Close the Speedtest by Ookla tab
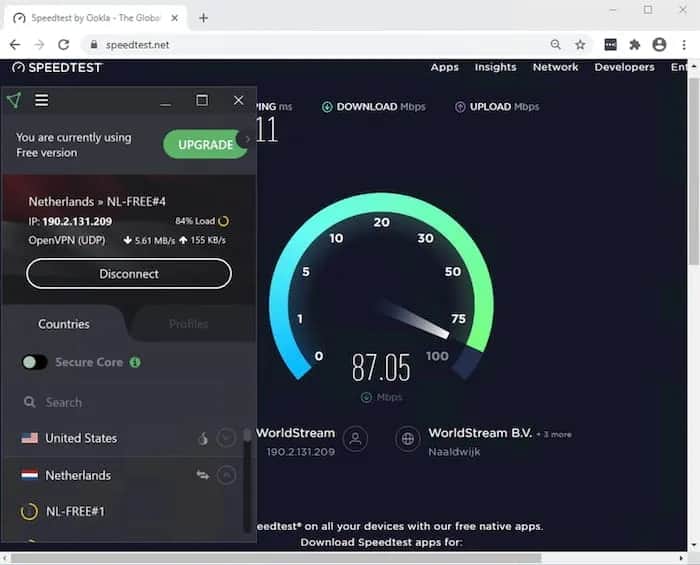 click(x=175, y=18)
